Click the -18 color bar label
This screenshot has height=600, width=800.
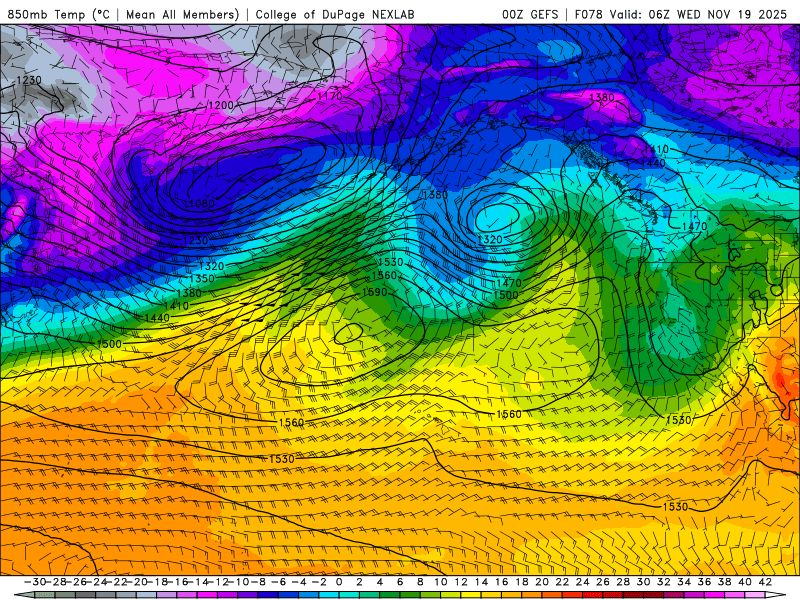coord(158,582)
